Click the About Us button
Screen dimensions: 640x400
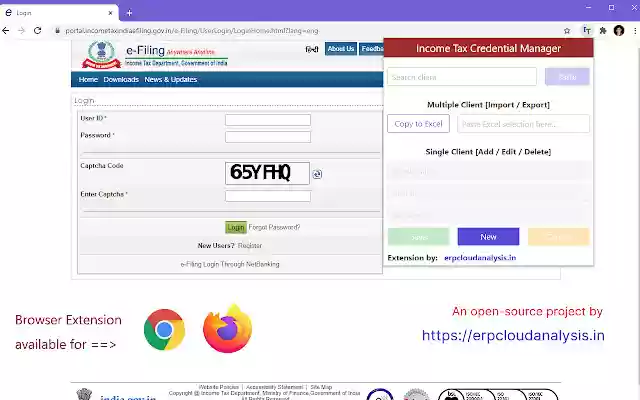(x=341, y=49)
